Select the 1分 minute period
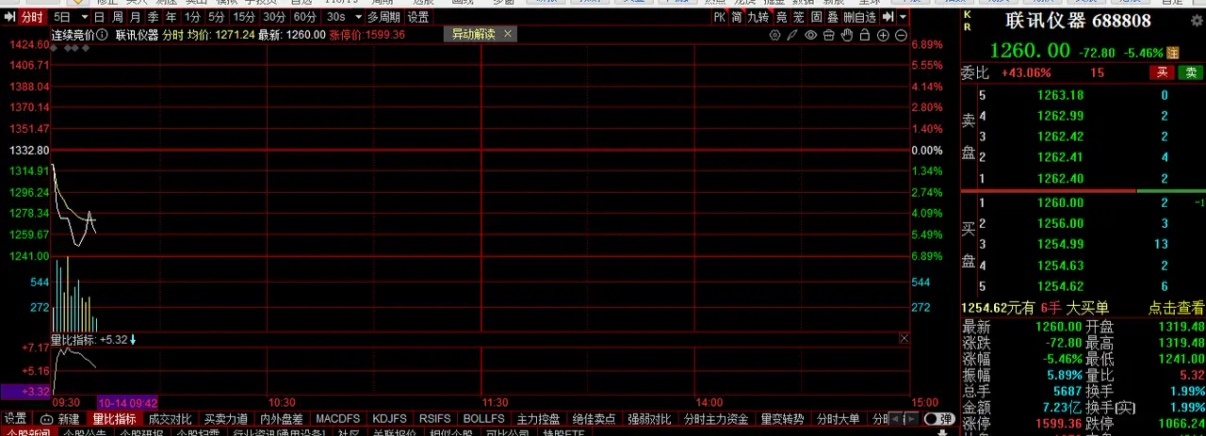This screenshot has height=436, width=1206. pyautogui.click(x=193, y=17)
